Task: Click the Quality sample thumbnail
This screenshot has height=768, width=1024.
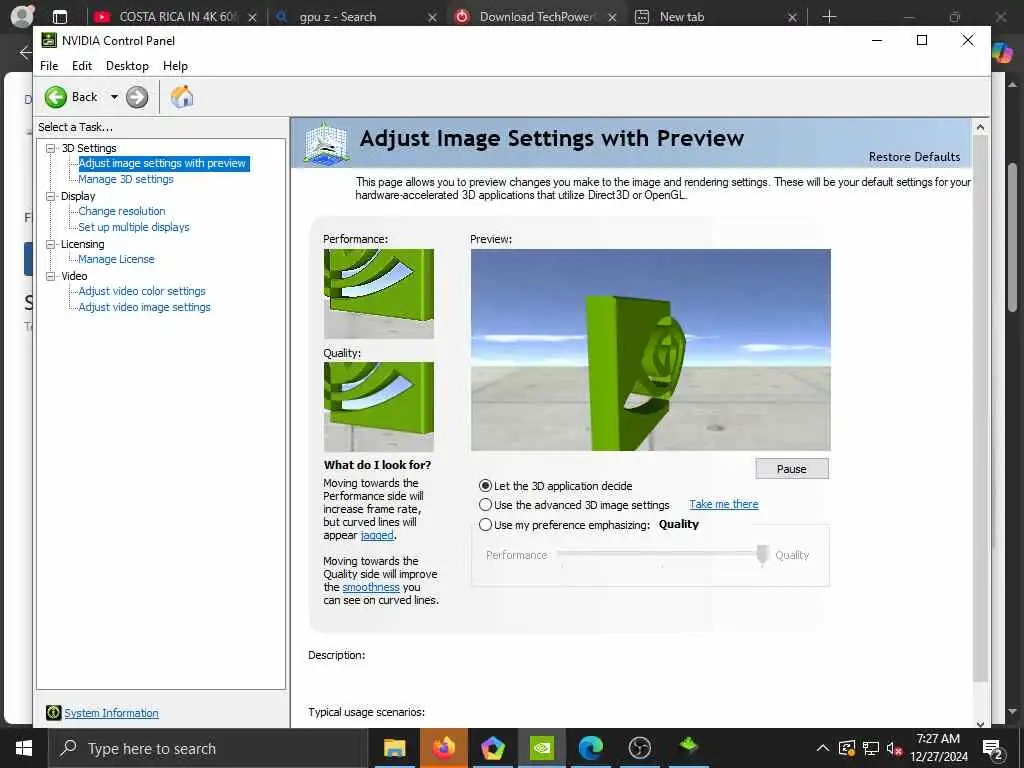Action: pos(379,407)
